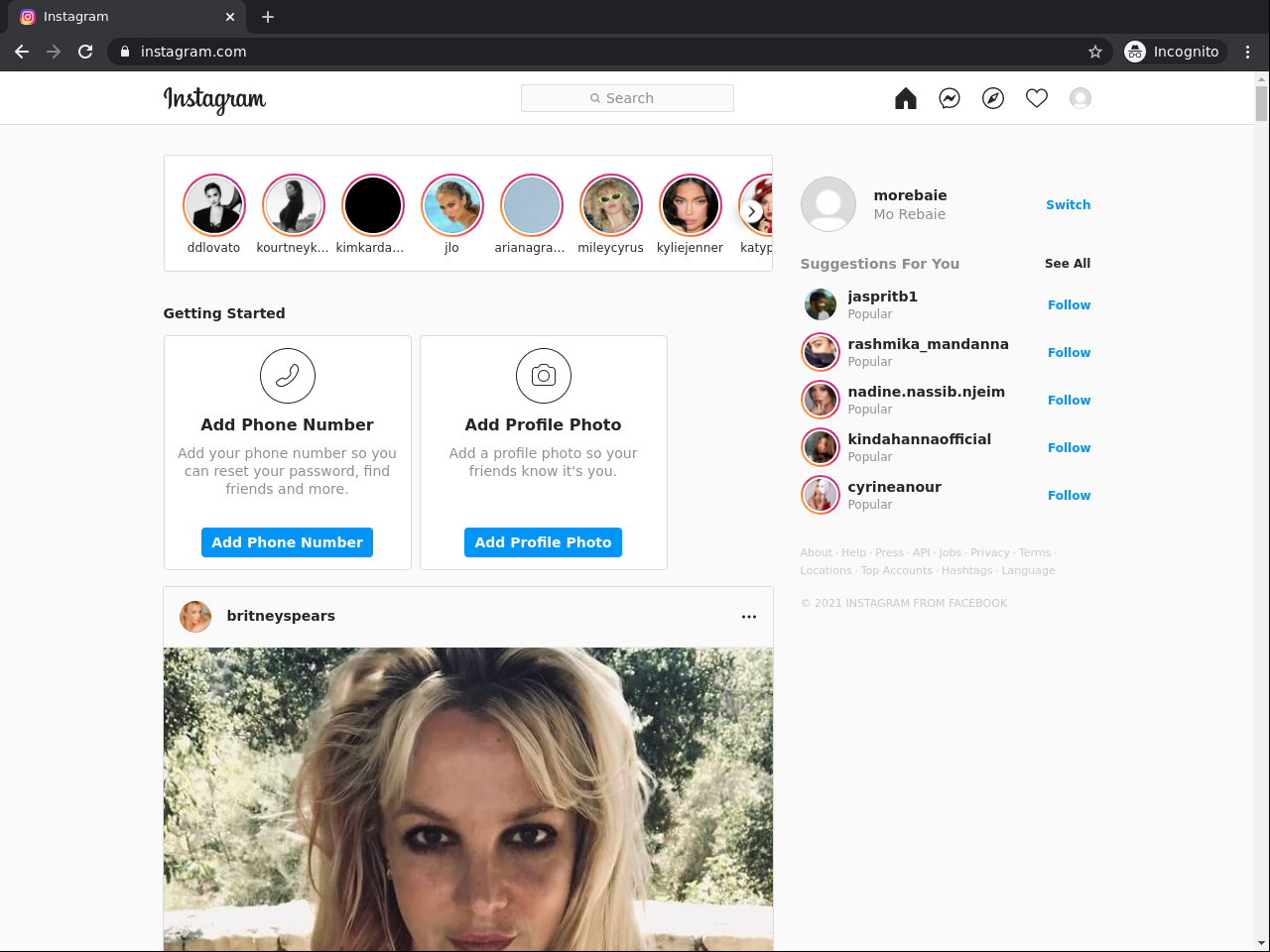Click Switch account link

[1068, 205]
